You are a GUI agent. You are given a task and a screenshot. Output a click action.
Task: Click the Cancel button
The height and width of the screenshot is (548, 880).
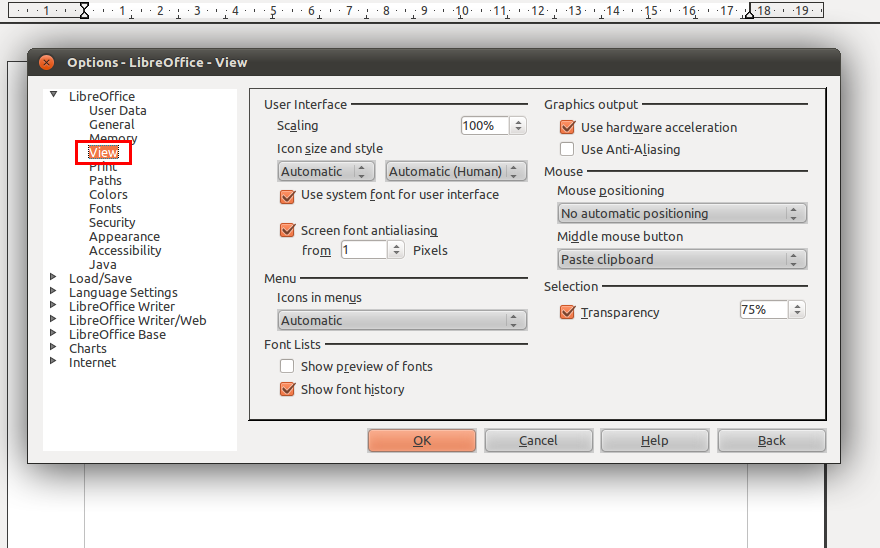(x=538, y=441)
